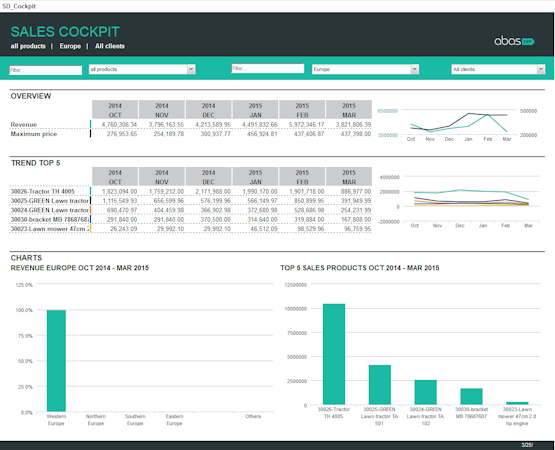Open the Europe region dropdown arrow
Viewport: 555px width, 450px height.
[x=415, y=69]
